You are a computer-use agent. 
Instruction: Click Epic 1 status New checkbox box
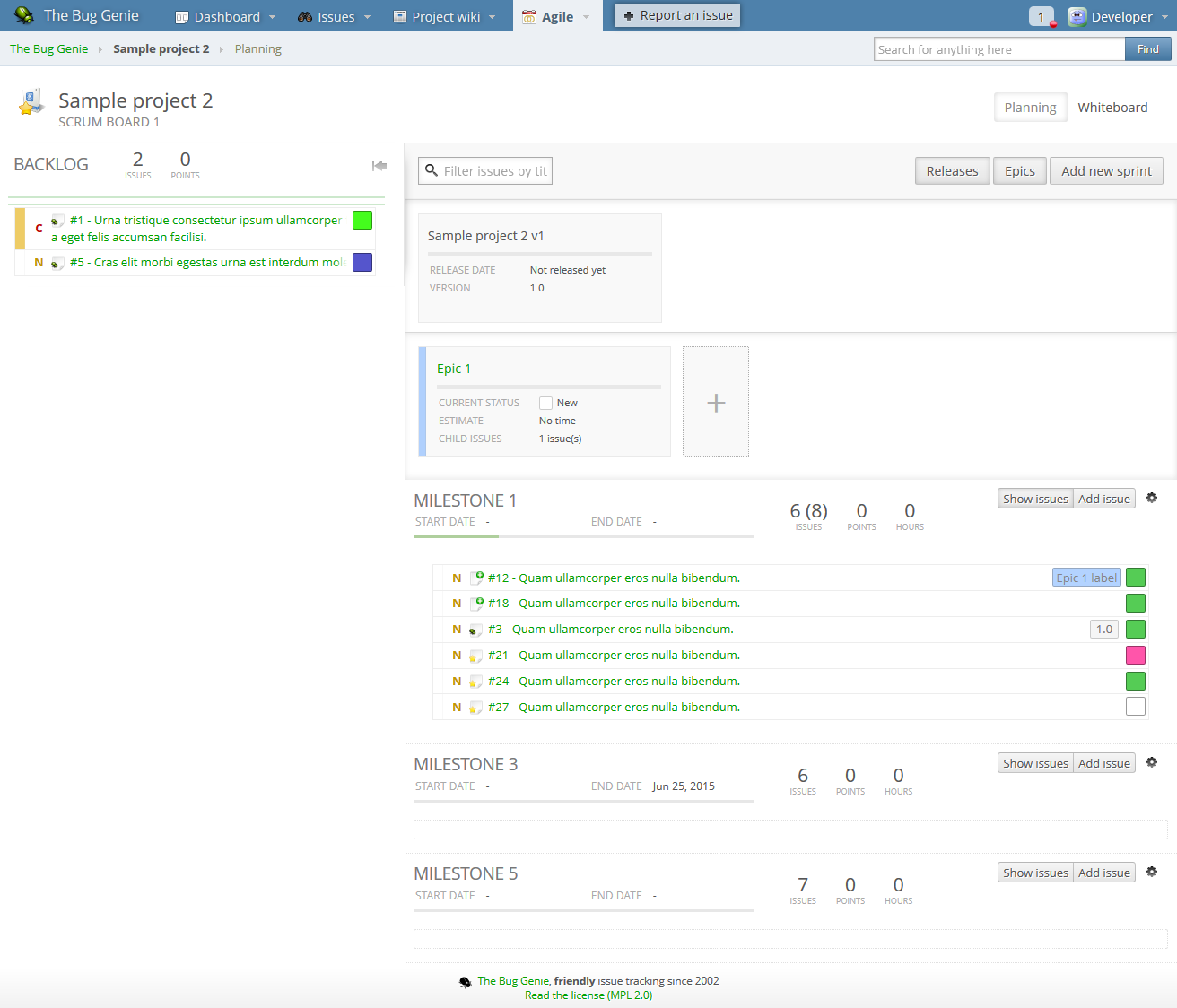coord(545,404)
